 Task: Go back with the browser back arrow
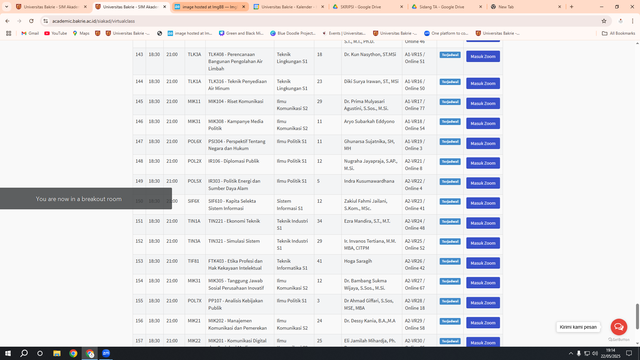click(7, 21)
